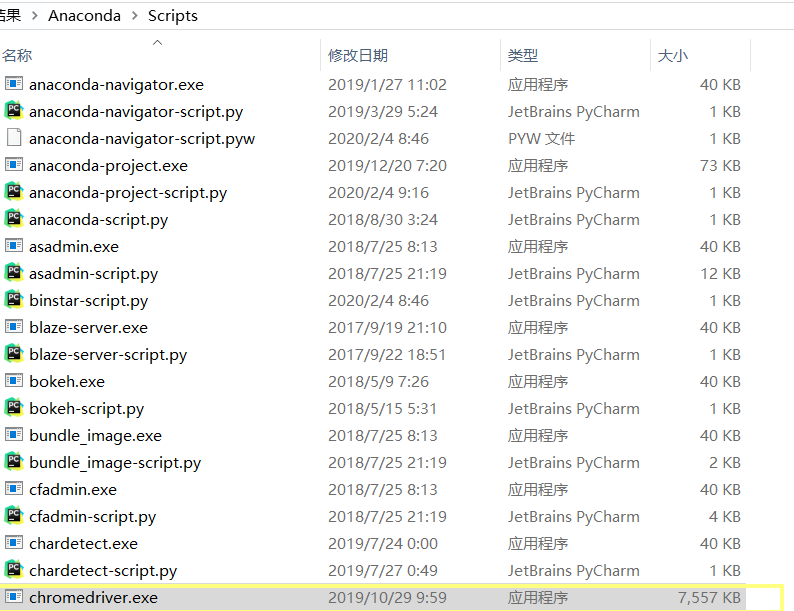The image size is (794, 611).
Task: Select file name anaconda-script.py
Action: pyautogui.click(x=99, y=220)
